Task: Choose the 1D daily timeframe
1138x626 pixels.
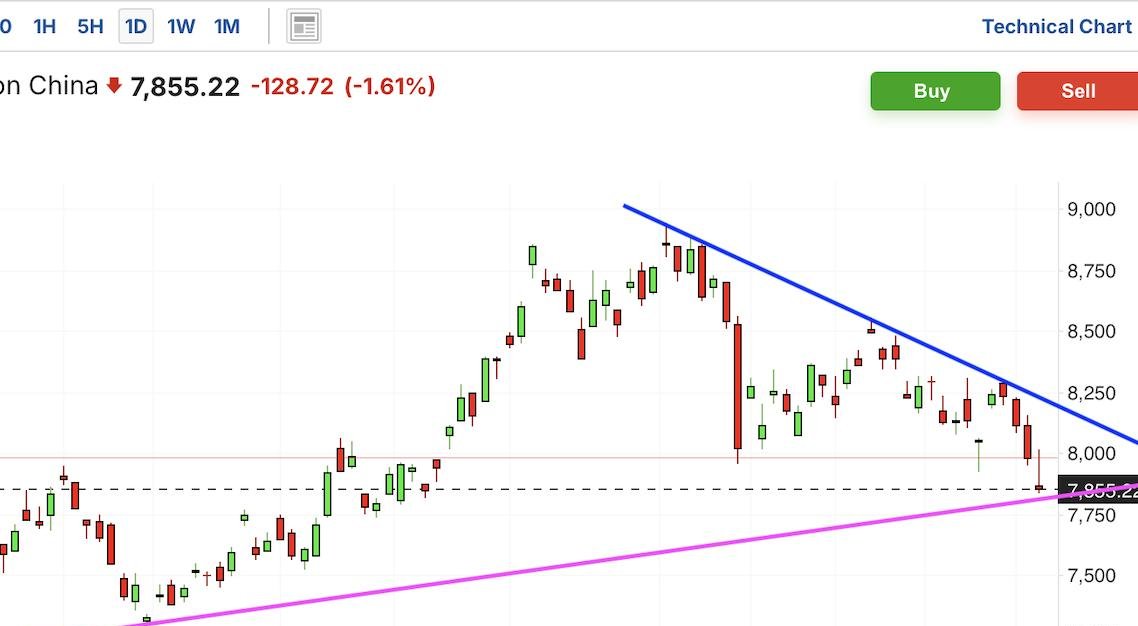Action: (136, 27)
